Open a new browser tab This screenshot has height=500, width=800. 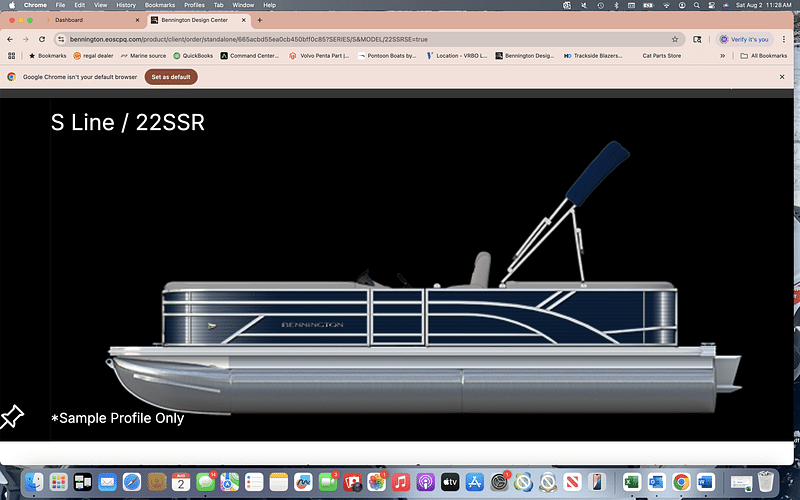(x=260, y=20)
